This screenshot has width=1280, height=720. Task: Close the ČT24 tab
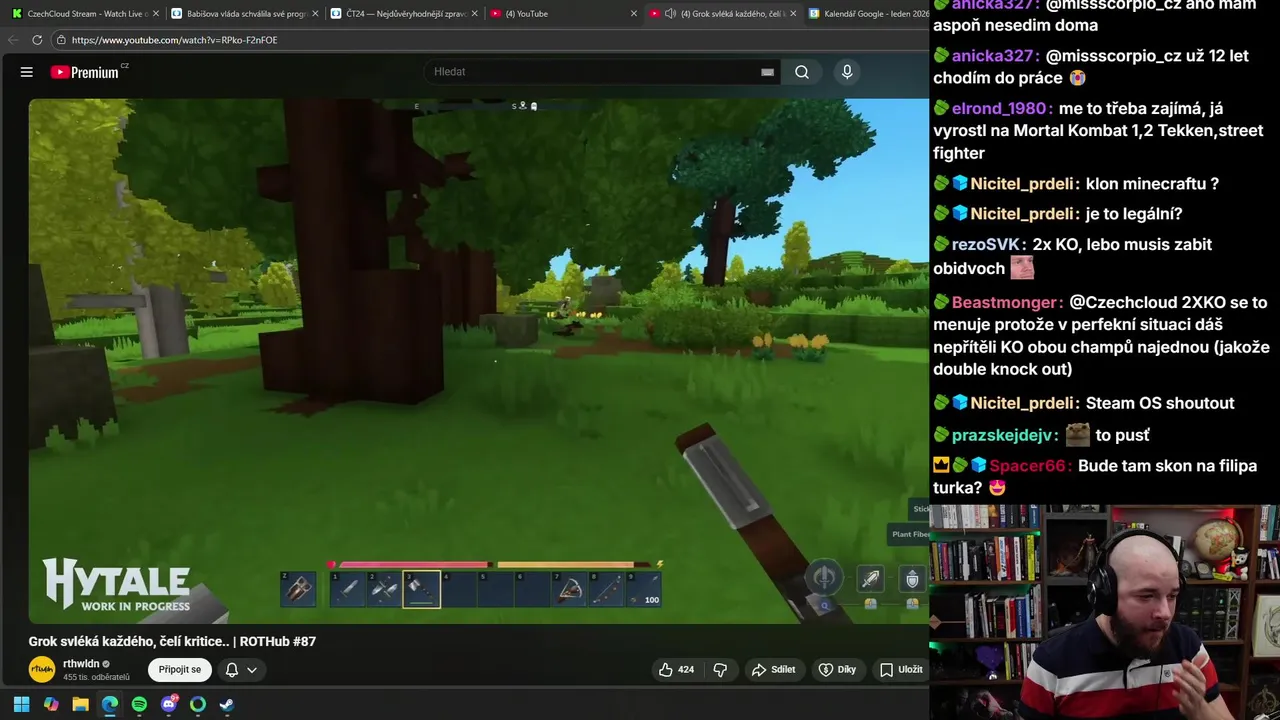point(475,14)
